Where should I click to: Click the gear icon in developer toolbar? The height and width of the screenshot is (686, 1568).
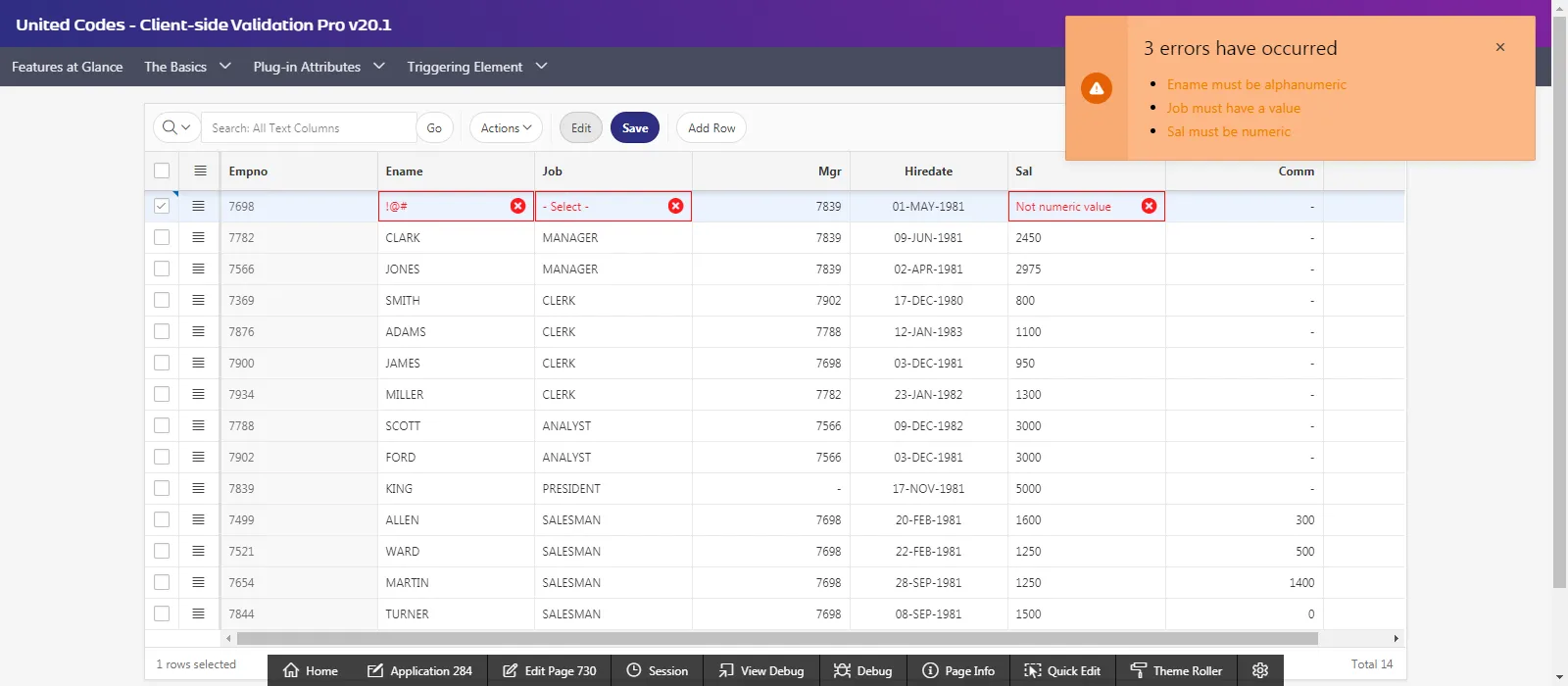[x=1260, y=670]
